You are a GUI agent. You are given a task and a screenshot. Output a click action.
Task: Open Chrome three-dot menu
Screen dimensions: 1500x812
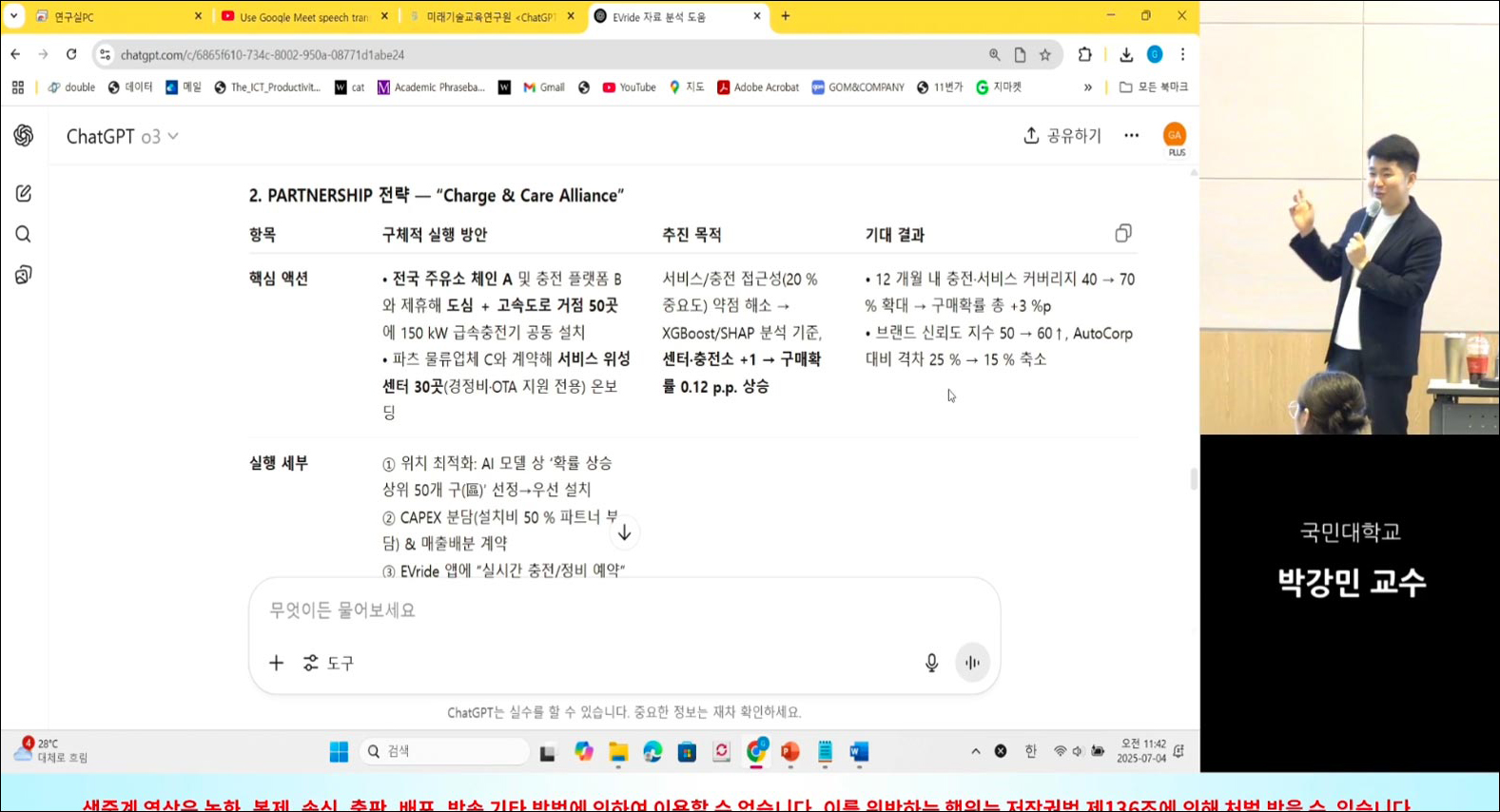1182,54
